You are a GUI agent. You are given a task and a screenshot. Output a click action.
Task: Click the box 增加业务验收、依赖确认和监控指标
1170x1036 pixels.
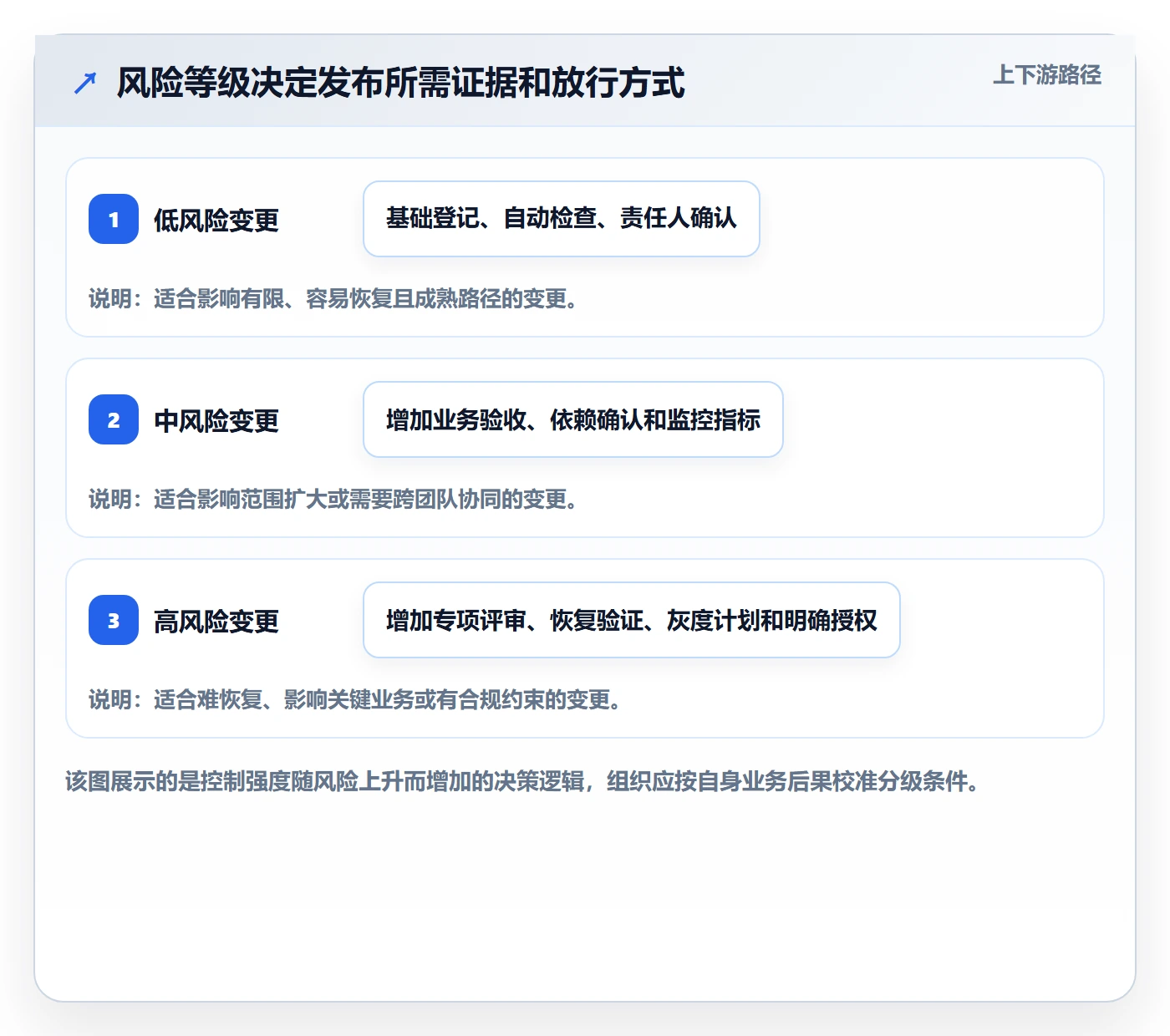(573, 419)
